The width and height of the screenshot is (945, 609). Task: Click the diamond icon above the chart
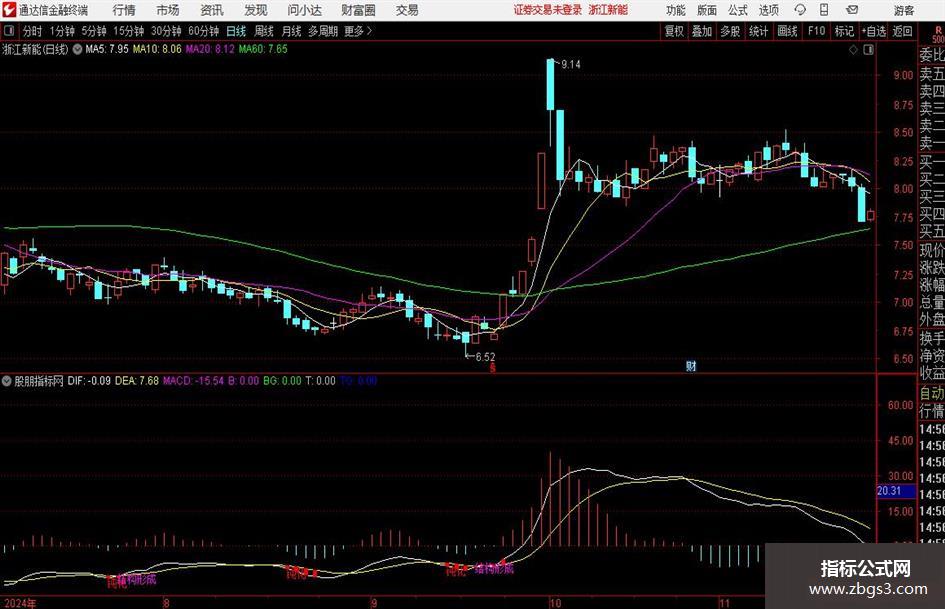(853, 50)
